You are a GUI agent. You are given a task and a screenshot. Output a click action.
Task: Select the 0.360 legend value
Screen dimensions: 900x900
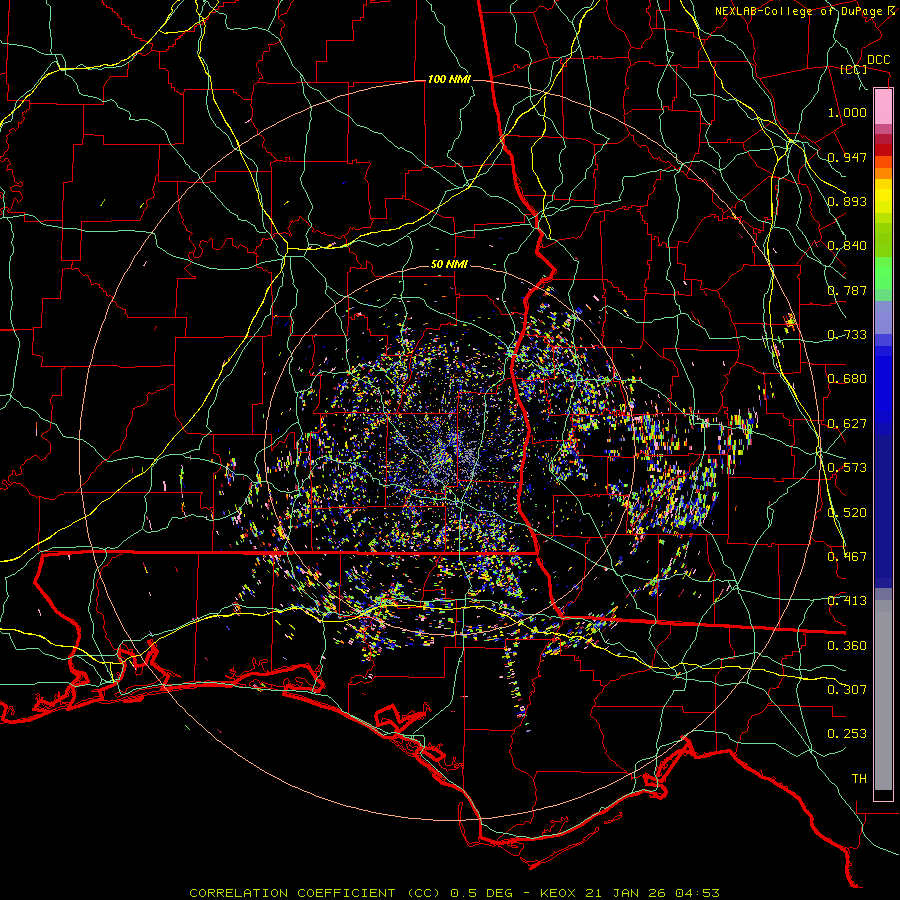847,646
